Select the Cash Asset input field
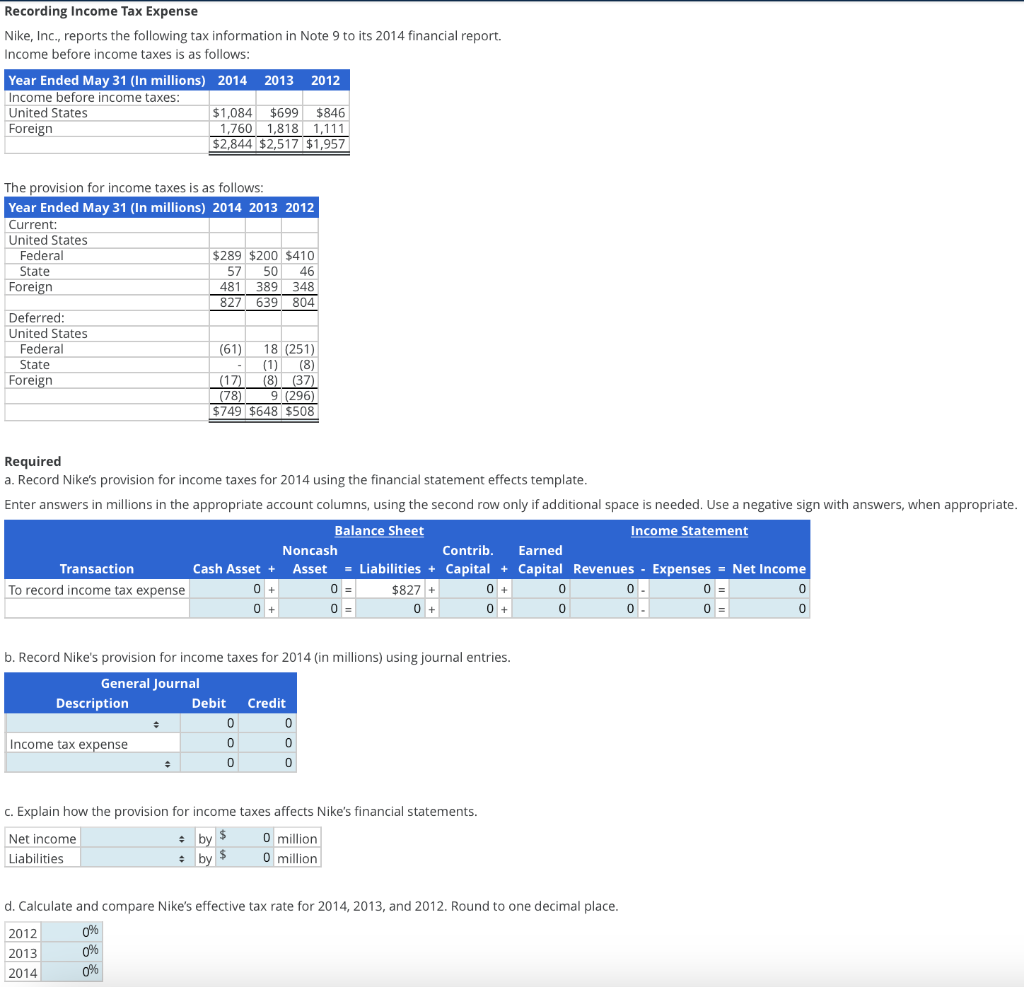The height and width of the screenshot is (987, 1024). tap(227, 588)
